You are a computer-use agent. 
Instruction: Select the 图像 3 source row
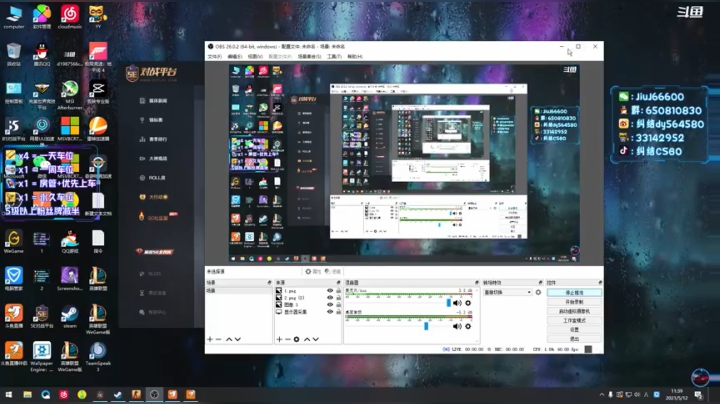click(308, 304)
